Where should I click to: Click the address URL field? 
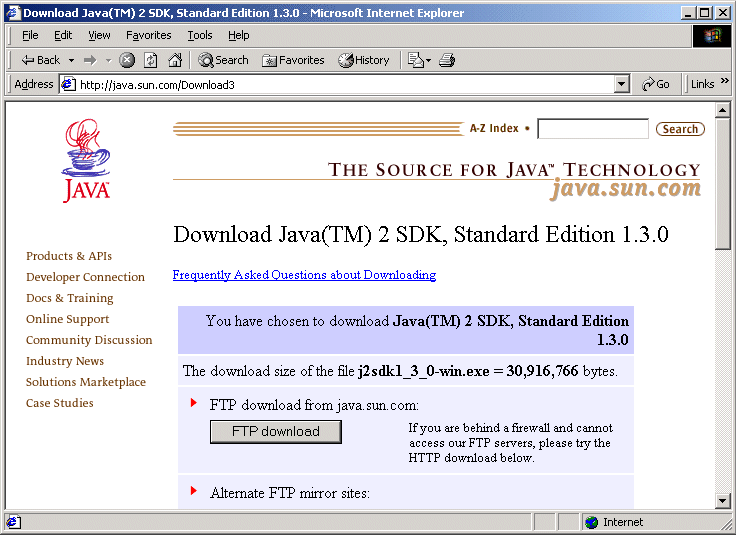(x=345, y=84)
